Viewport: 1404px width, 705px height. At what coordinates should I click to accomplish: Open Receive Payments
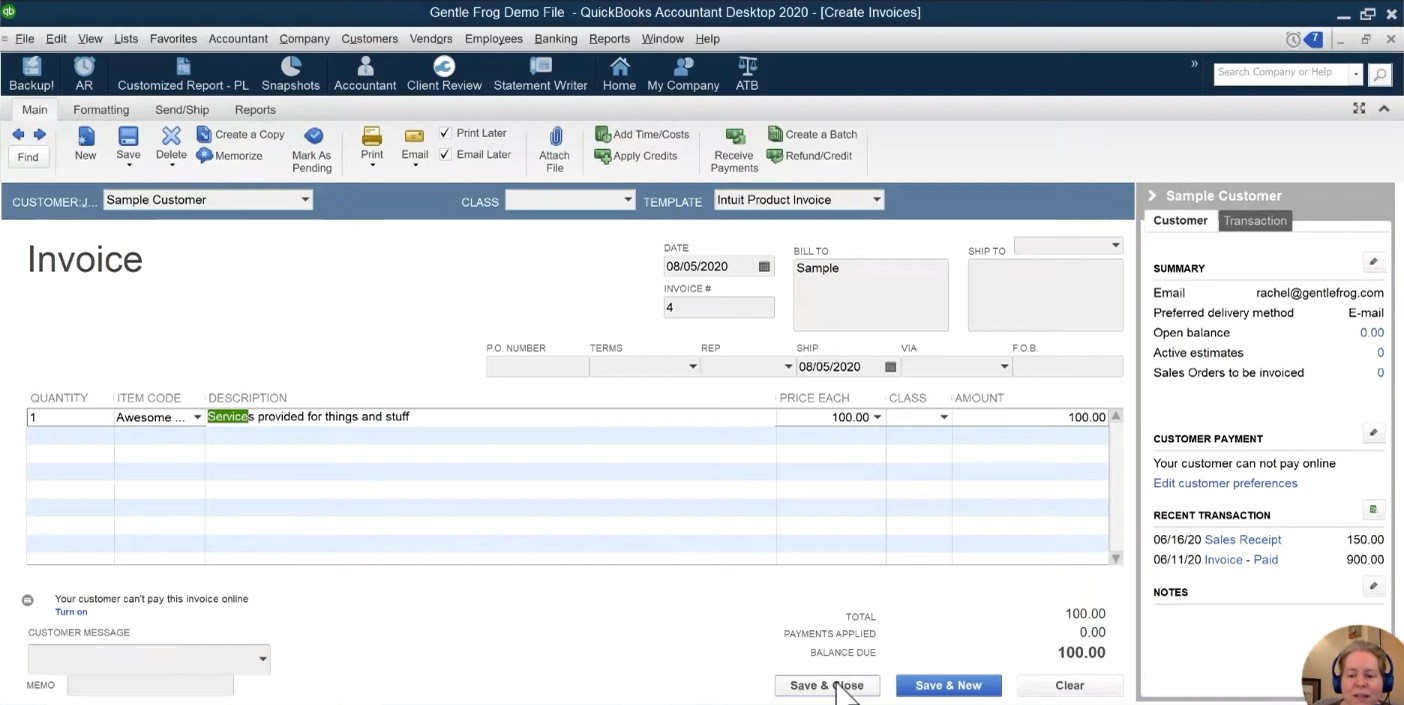(x=734, y=150)
